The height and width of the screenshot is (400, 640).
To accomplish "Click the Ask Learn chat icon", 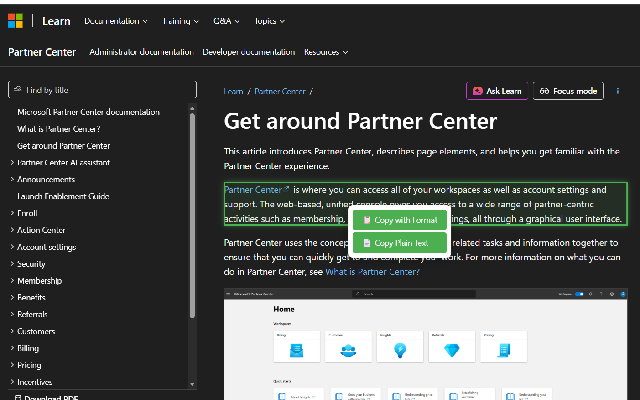I will tap(478, 91).
